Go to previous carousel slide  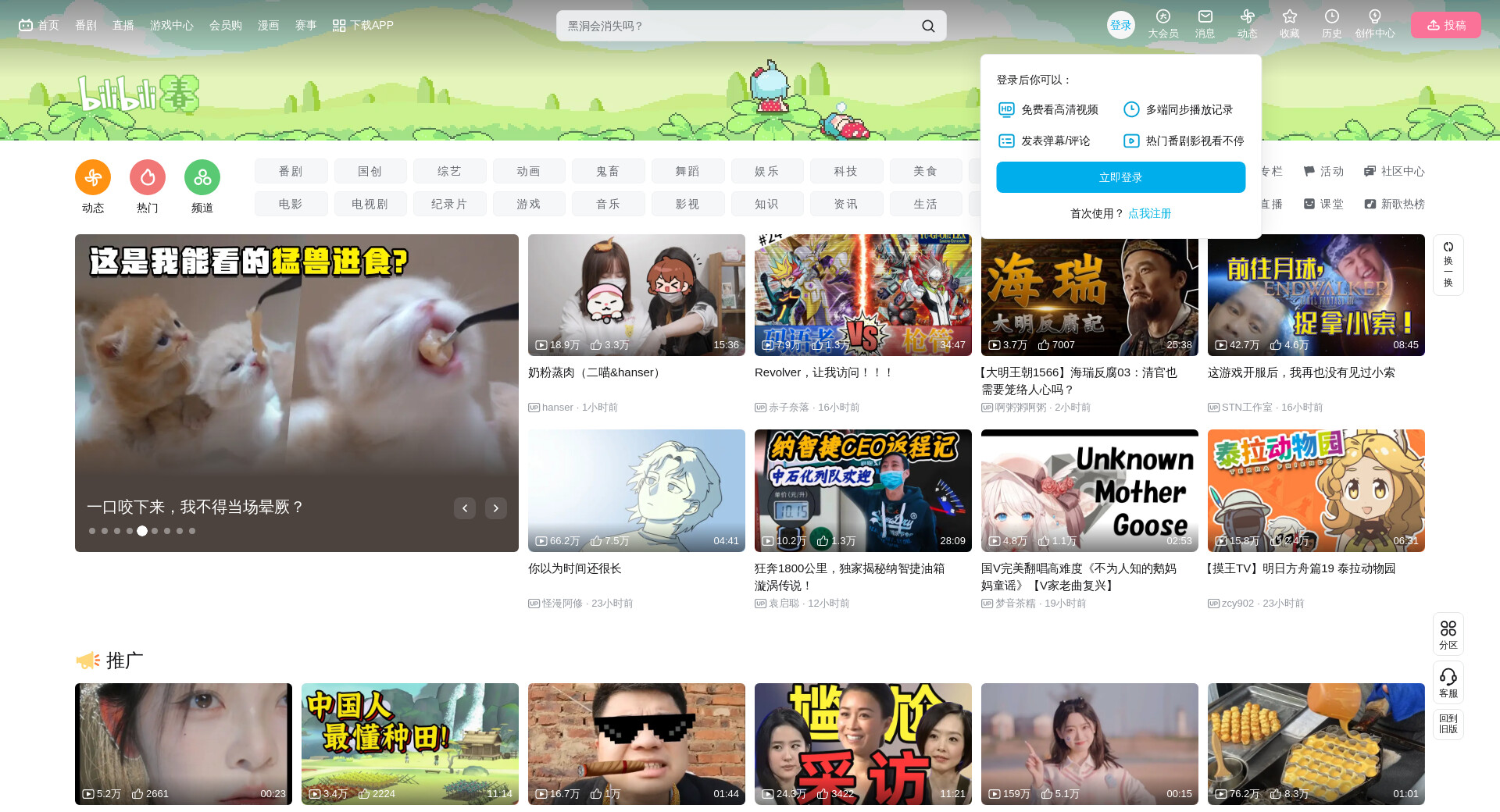(x=465, y=508)
